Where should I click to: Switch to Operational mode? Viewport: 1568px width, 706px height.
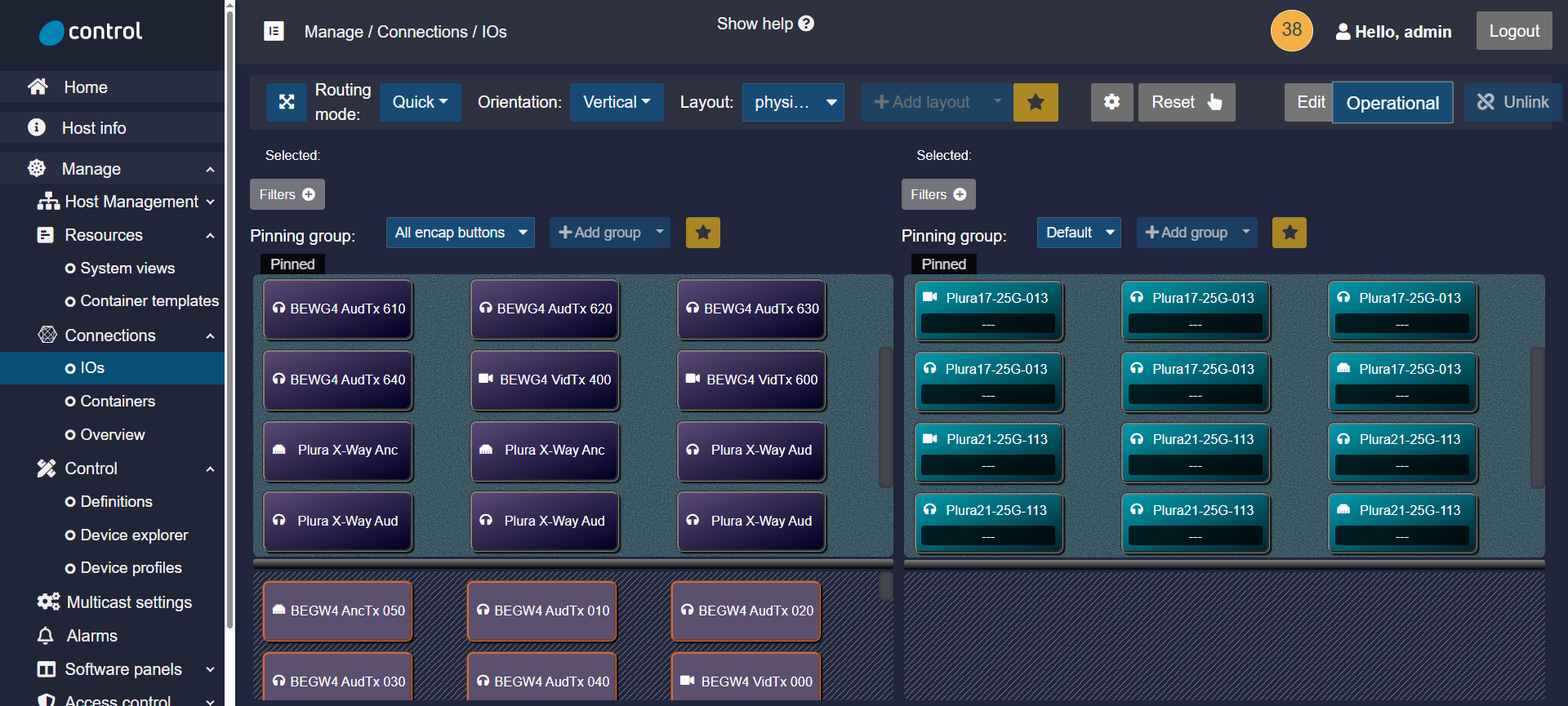(x=1392, y=103)
